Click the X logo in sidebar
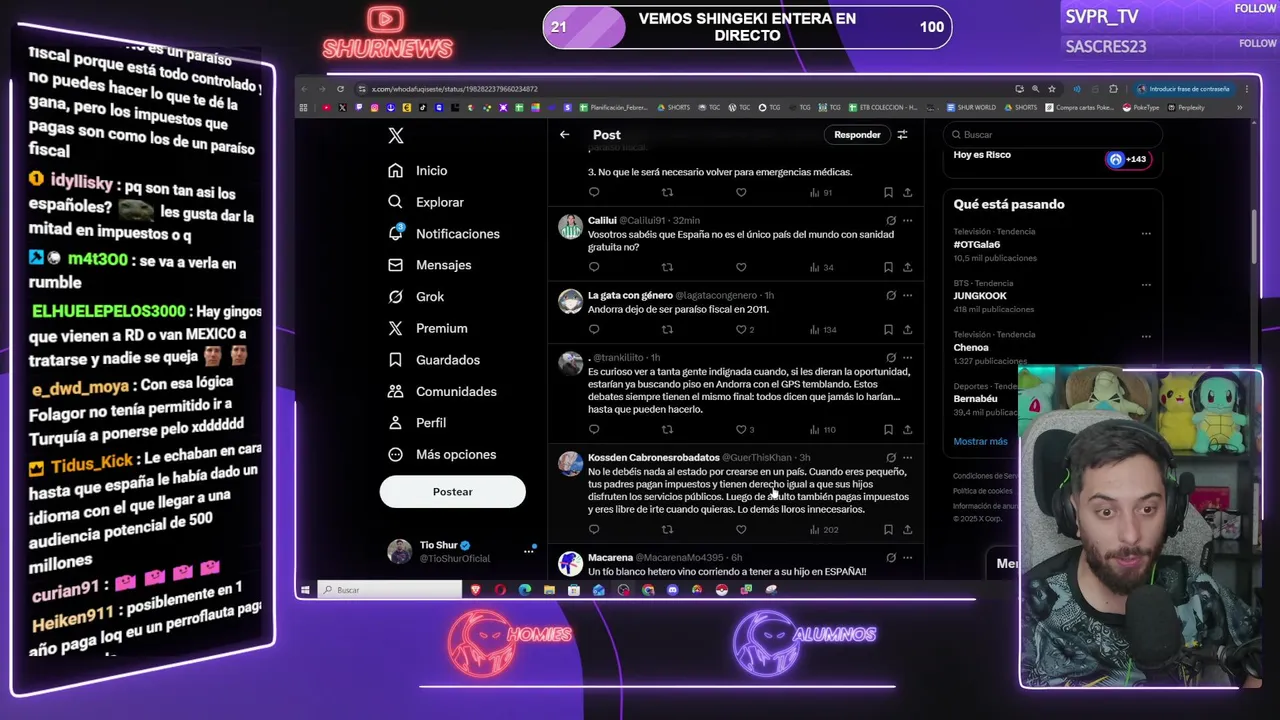 click(x=396, y=136)
